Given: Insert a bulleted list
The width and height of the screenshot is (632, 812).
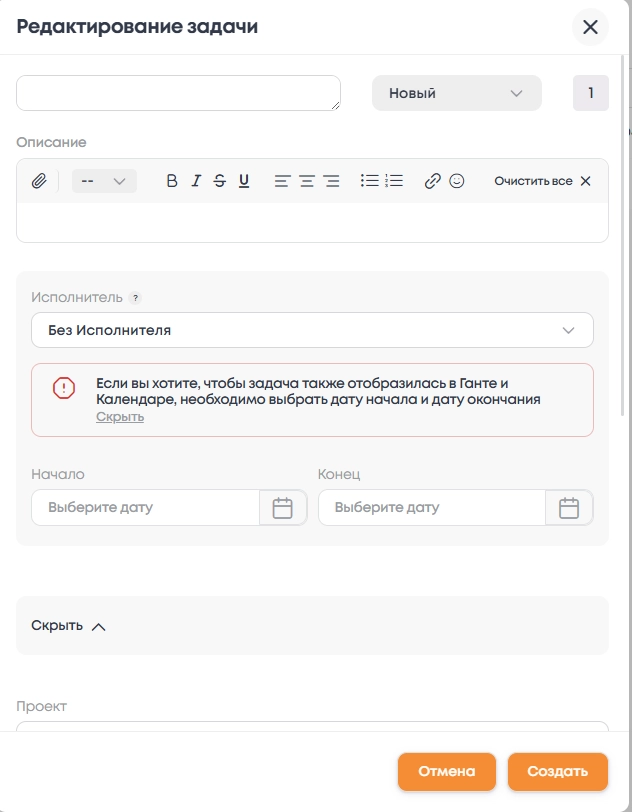Looking at the screenshot, I should pyautogui.click(x=370, y=181).
